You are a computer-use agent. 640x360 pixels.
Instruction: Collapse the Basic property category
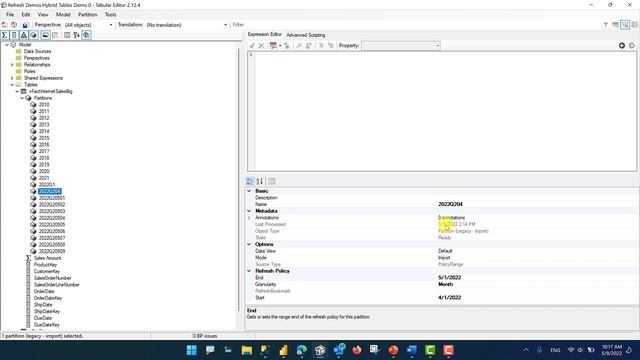[x=249, y=191]
